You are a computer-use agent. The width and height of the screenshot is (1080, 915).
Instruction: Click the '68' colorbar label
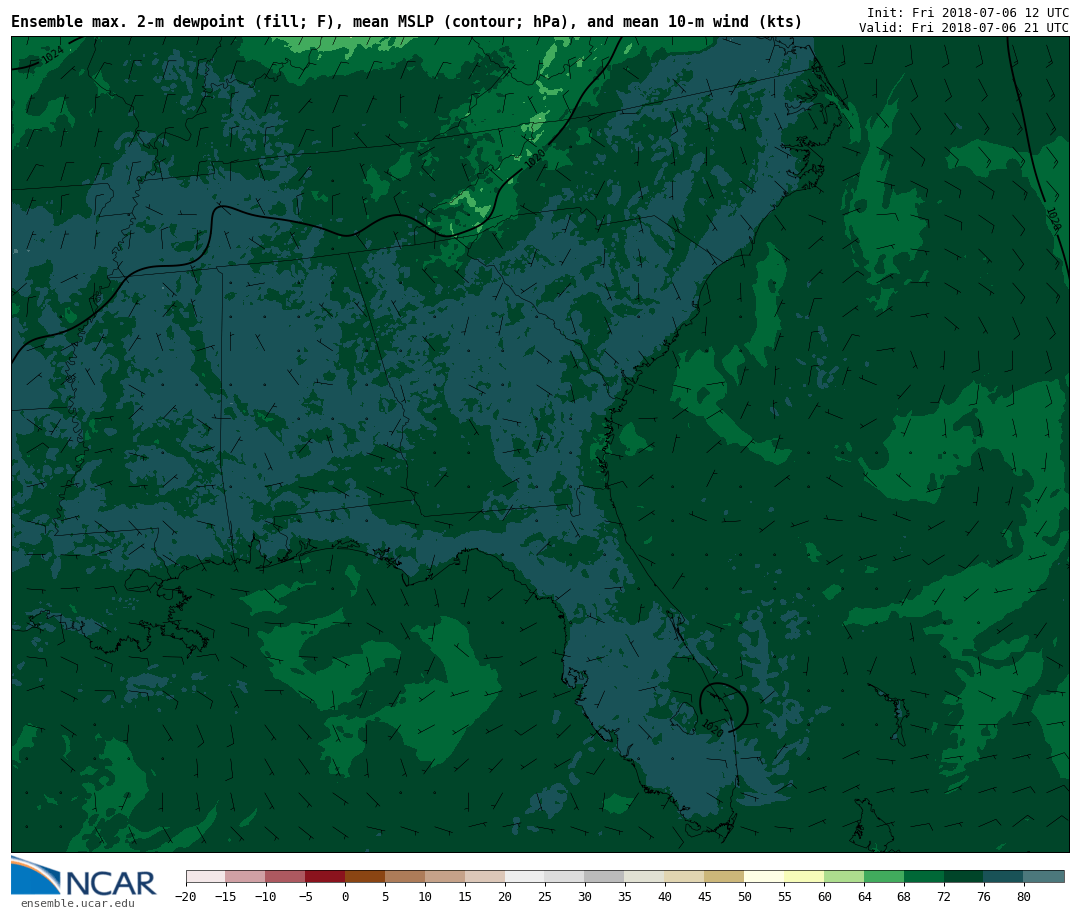tap(905, 896)
